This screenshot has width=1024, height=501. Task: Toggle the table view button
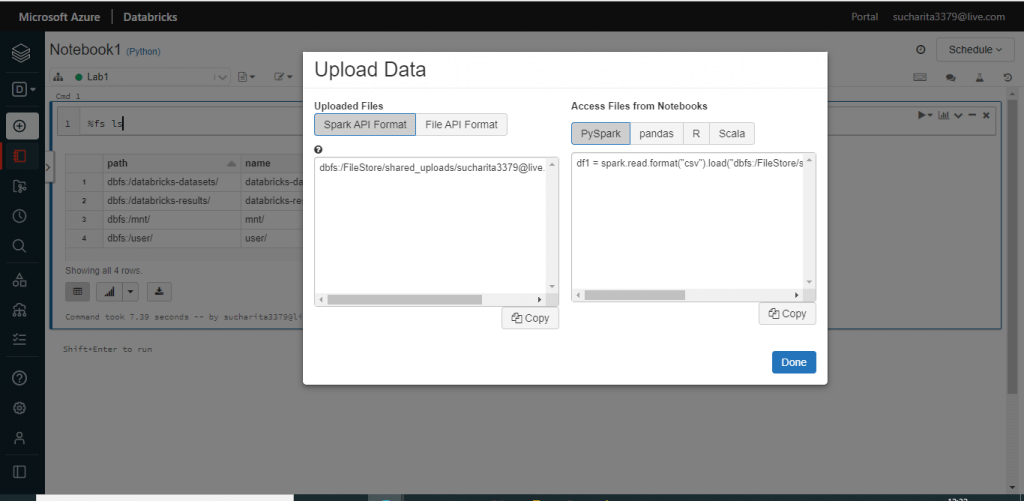pyautogui.click(x=79, y=291)
